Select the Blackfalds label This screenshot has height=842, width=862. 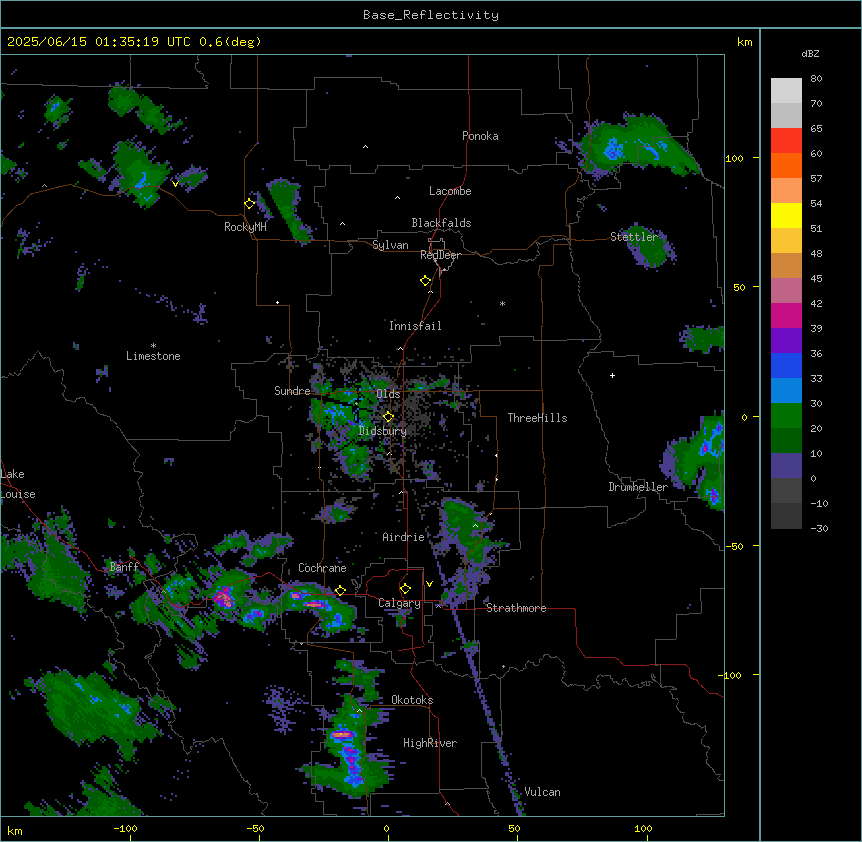[441, 223]
